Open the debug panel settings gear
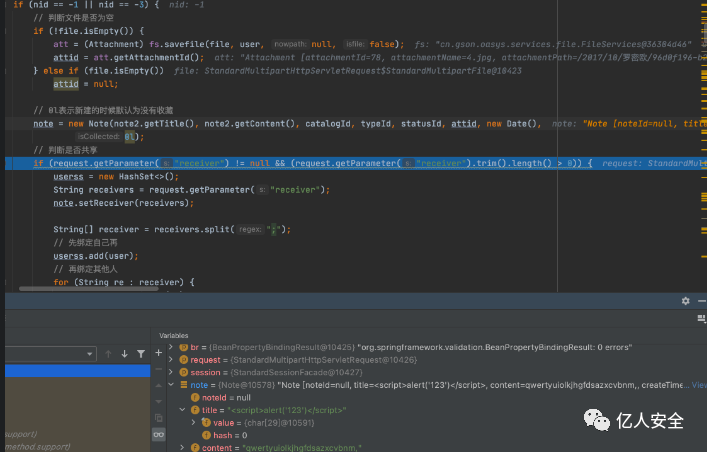The image size is (707, 452). pyautogui.click(x=685, y=301)
